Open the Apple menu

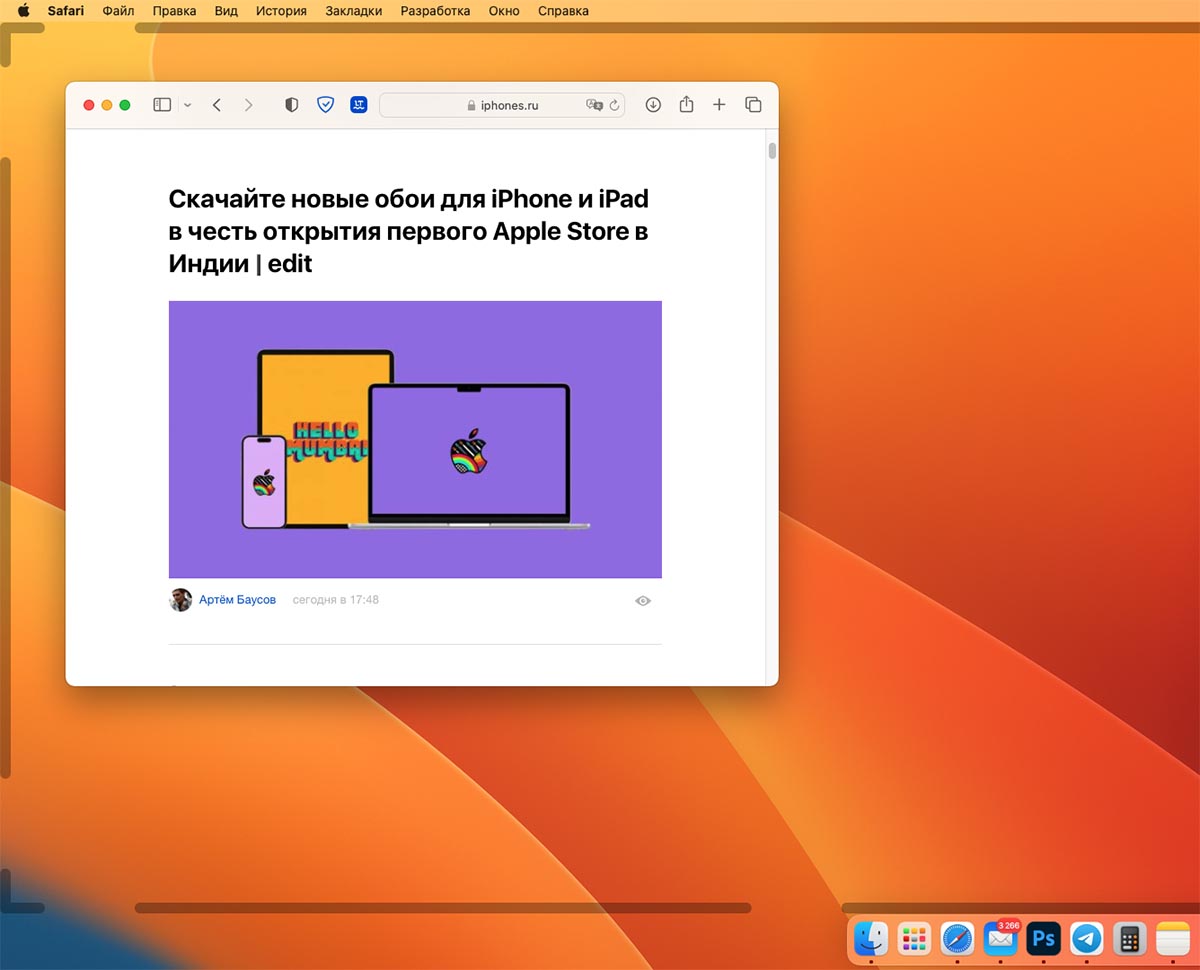point(22,11)
